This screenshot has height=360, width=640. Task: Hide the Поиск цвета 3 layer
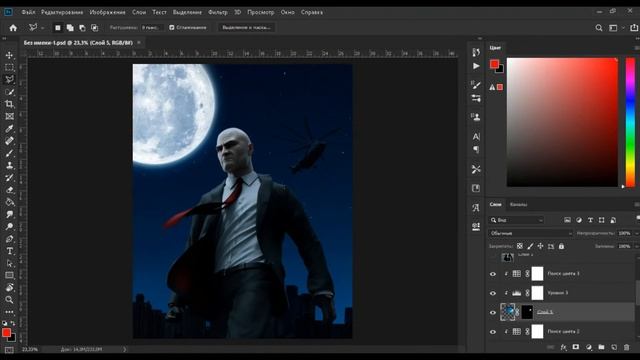[493, 274]
